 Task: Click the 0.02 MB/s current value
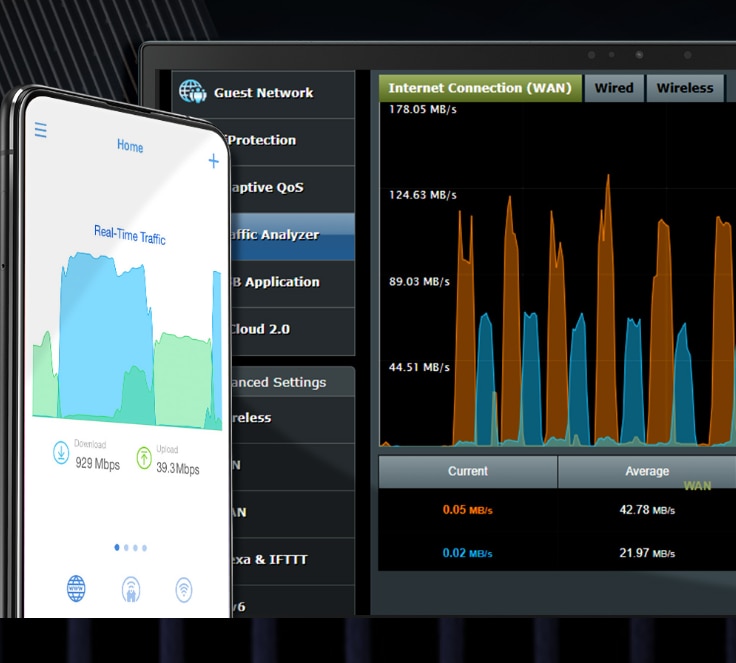(x=468, y=553)
